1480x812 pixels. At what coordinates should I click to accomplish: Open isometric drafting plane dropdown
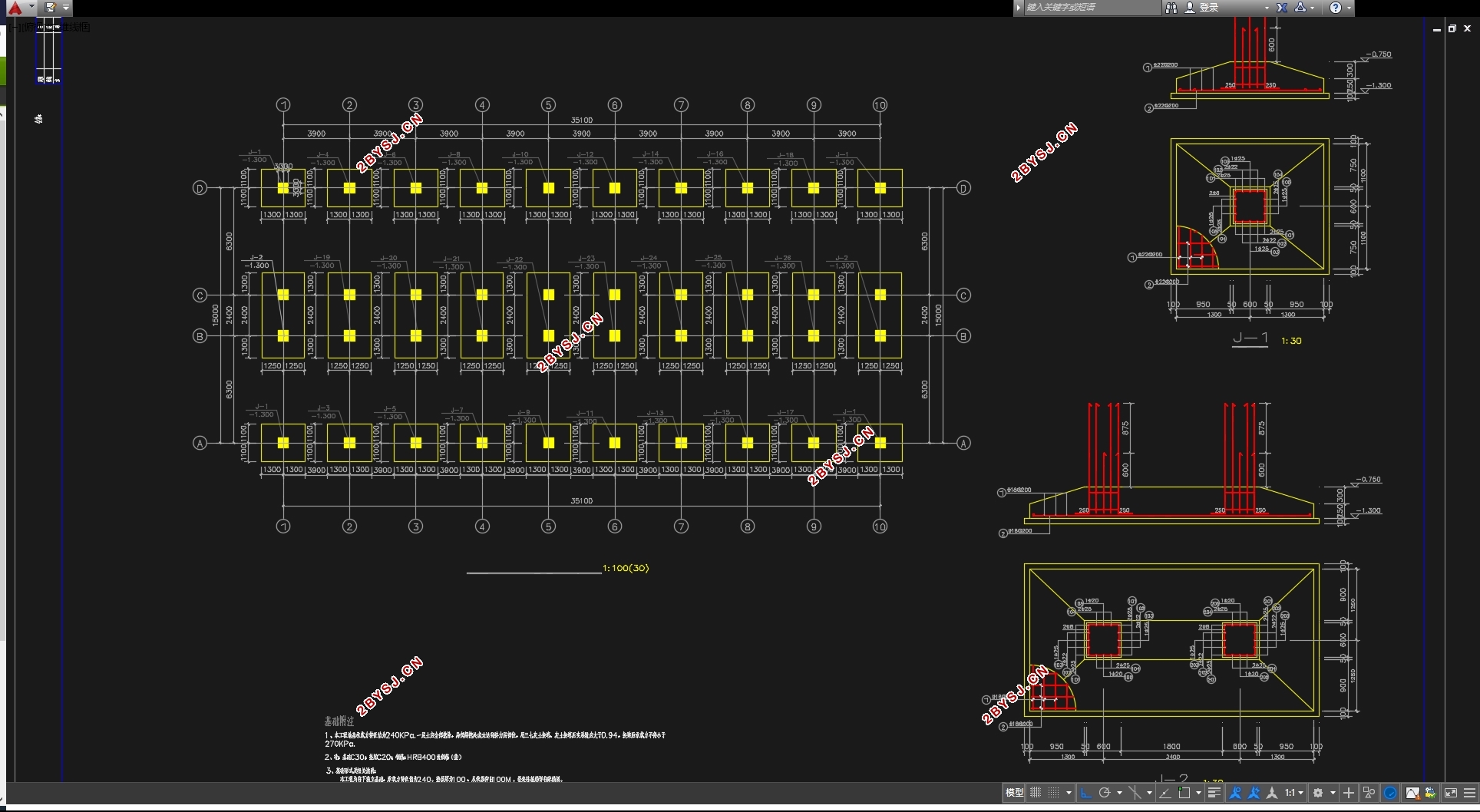click(1149, 793)
